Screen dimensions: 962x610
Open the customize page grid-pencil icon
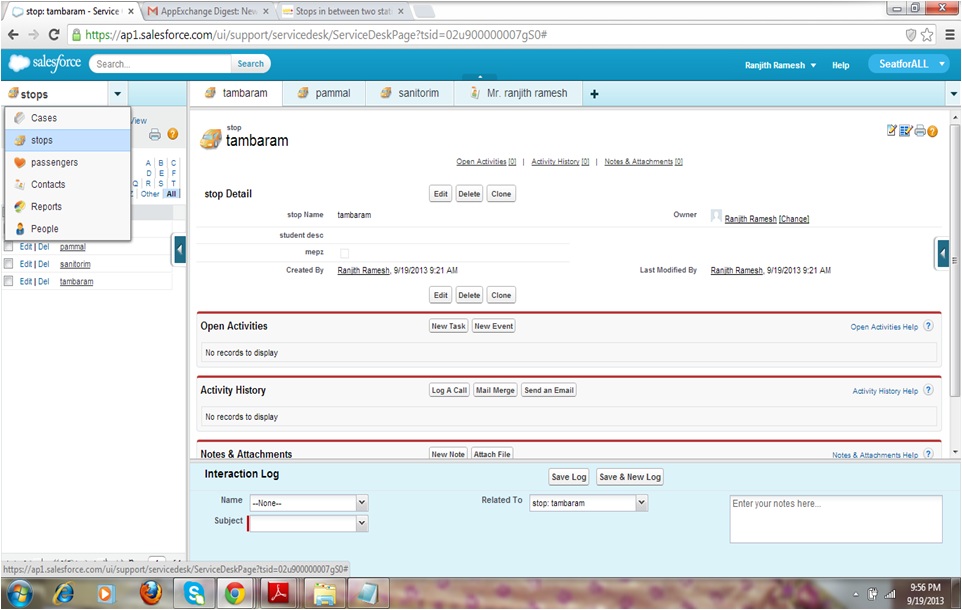pyautogui.click(x=906, y=130)
